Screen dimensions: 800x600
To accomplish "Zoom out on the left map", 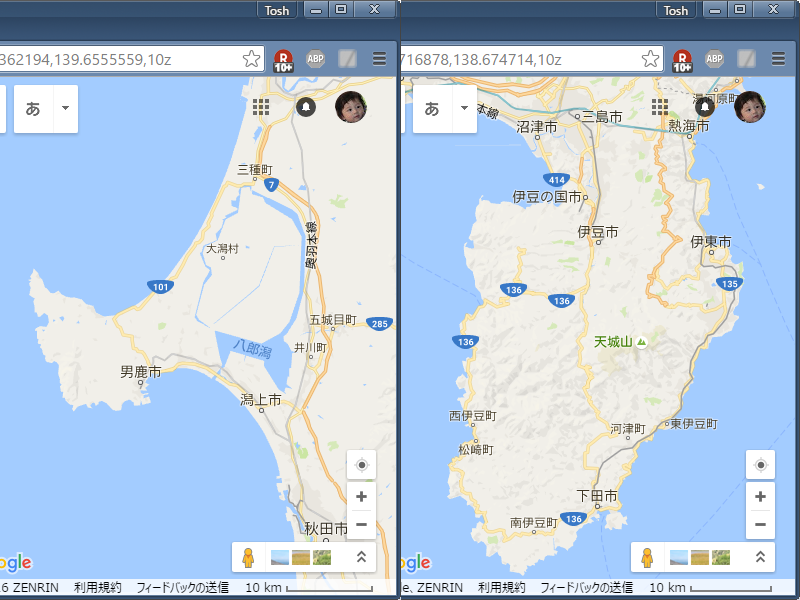I will point(361,524).
